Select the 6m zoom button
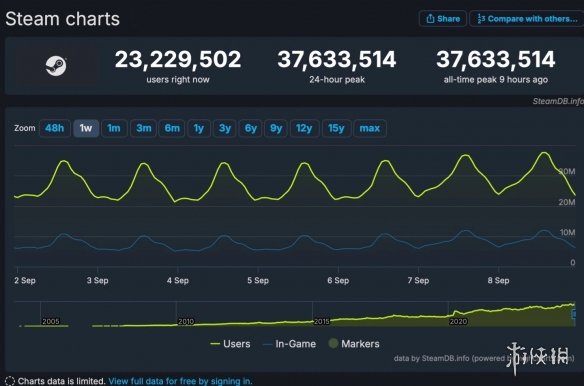The width and height of the screenshot is (584, 386). [x=172, y=128]
